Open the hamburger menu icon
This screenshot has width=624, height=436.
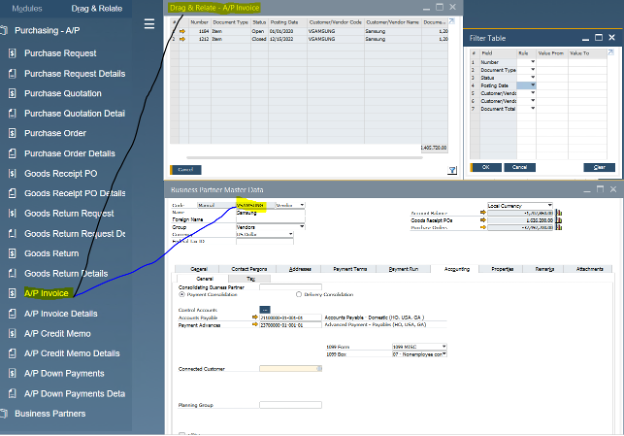pyautogui.click(x=149, y=24)
